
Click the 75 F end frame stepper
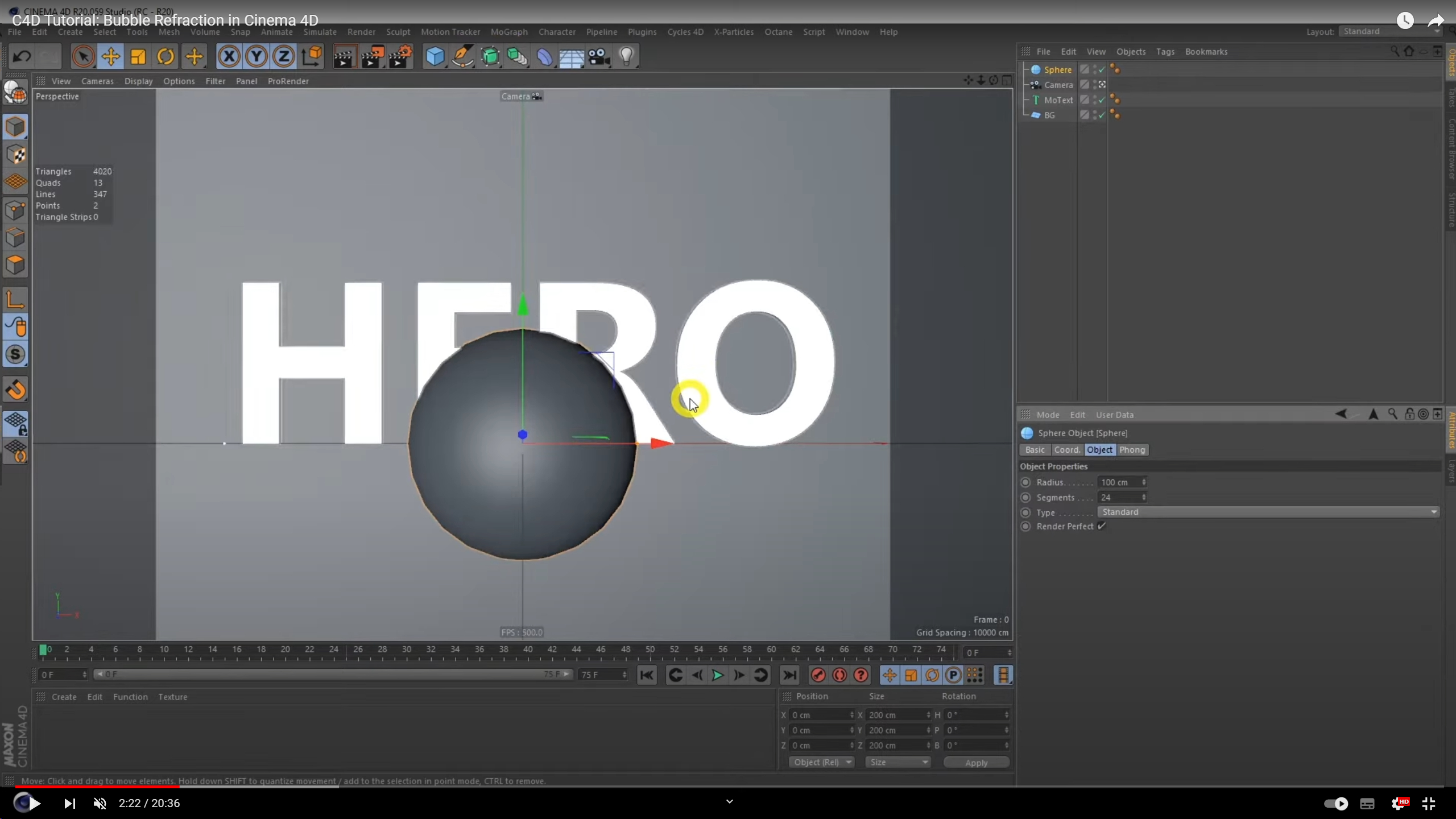(x=624, y=675)
